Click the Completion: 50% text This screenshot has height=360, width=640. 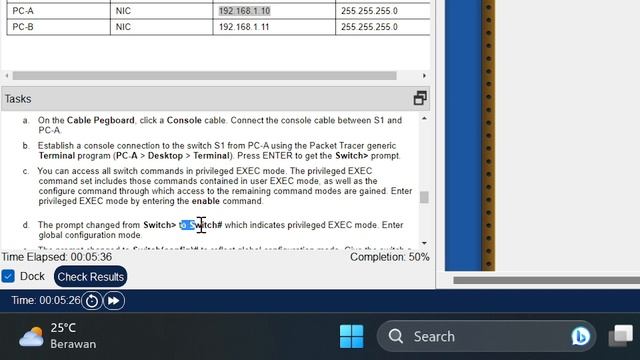point(390,257)
